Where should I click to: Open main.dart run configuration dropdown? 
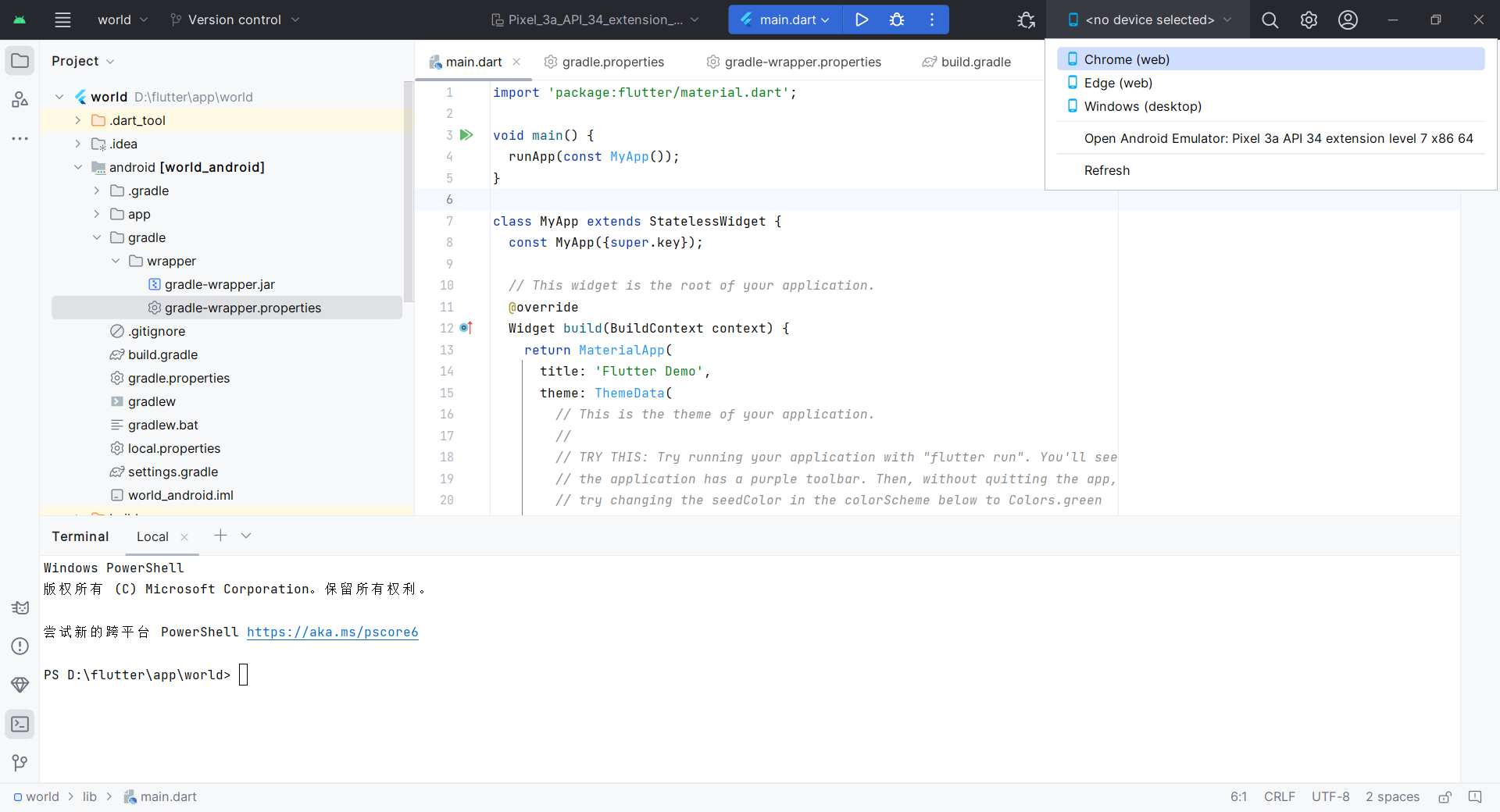pyautogui.click(x=785, y=20)
